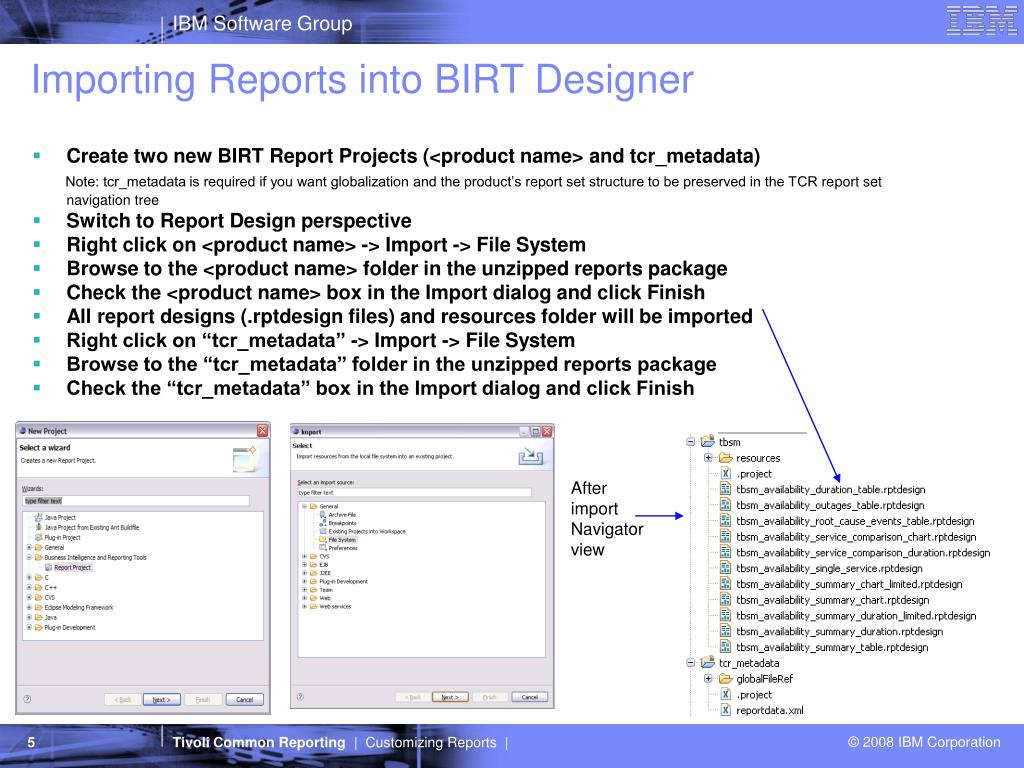Viewport: 1024px width, 768px height.
Task: Collapse the General folder in Import dialog
Action: [304, 506]
